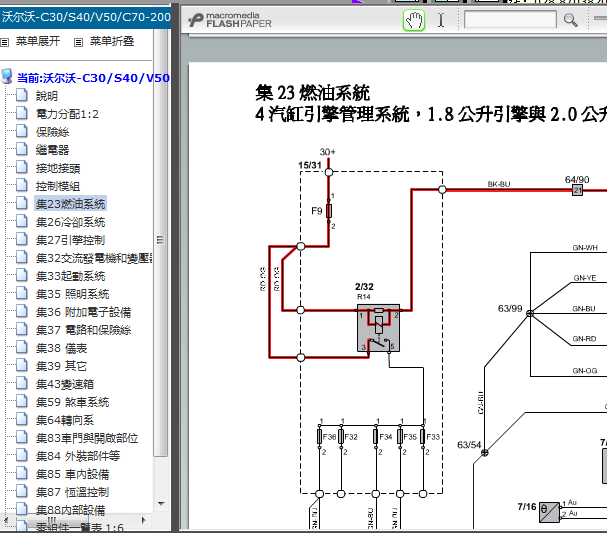Open 集39 其它 entry
The height and width of the screenshot is (533, 607).
[61, 366]
